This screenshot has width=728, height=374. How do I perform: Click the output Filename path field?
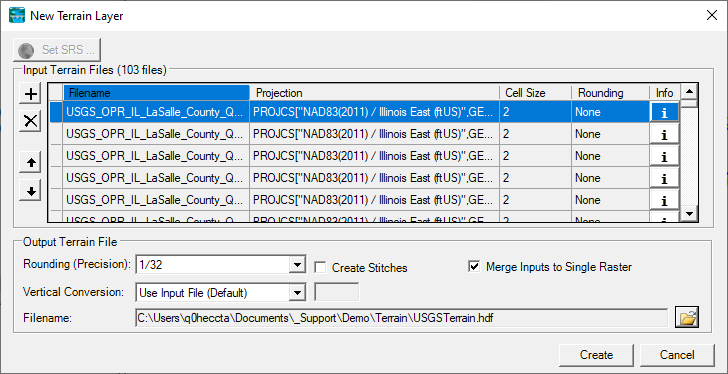tap(402, 318)
